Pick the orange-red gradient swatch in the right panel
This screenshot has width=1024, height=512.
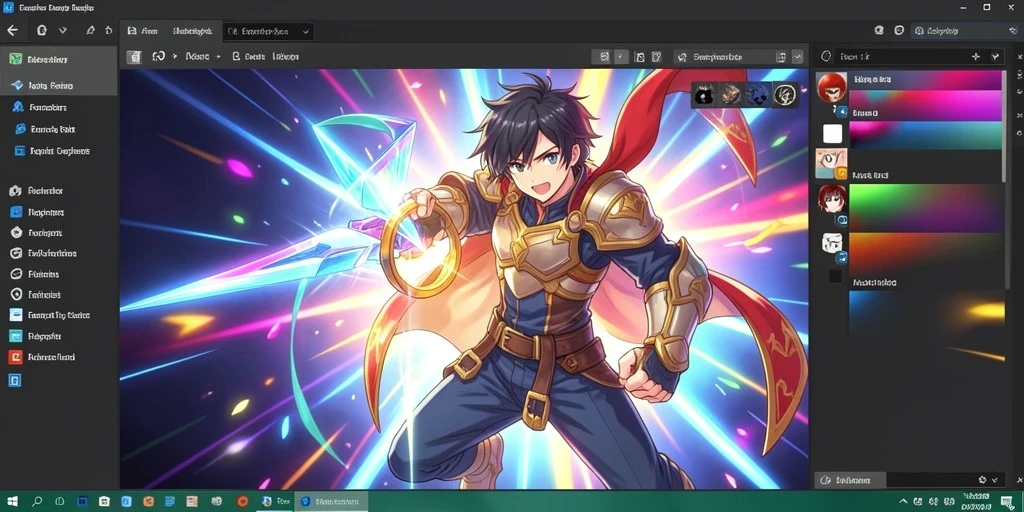click(x=925, y=254)
